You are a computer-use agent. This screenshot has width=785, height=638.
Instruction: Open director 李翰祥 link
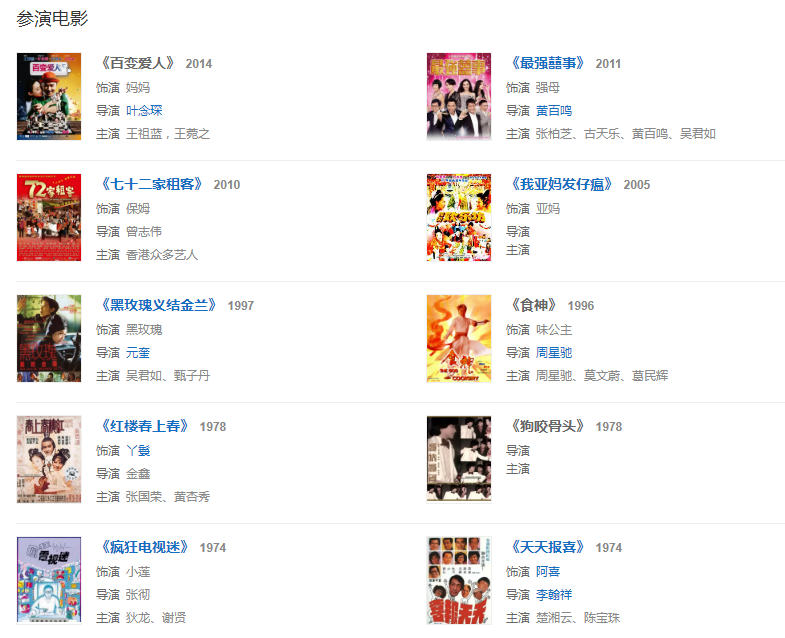[x=554, y=594]
